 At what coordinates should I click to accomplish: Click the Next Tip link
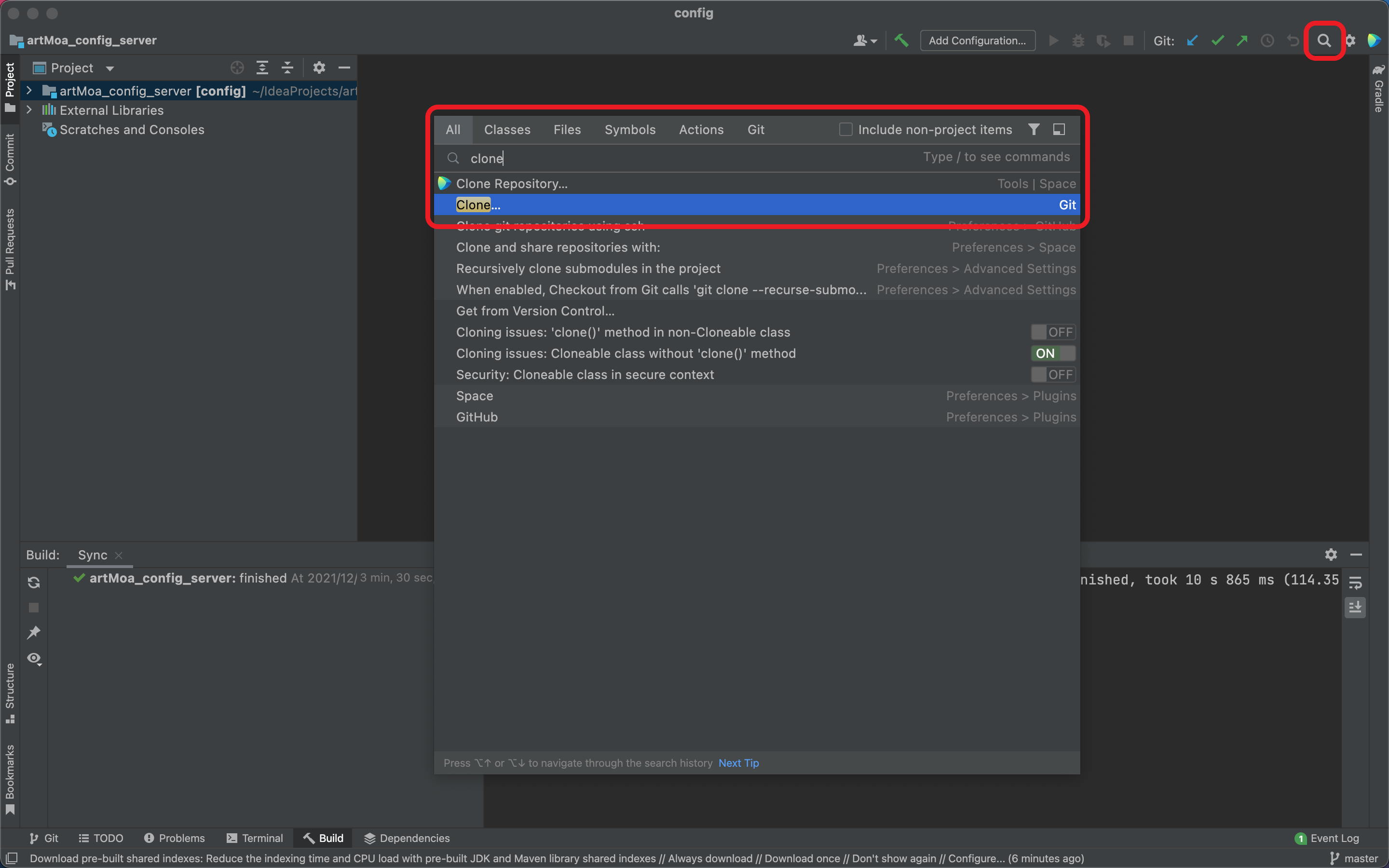(738, 763)
